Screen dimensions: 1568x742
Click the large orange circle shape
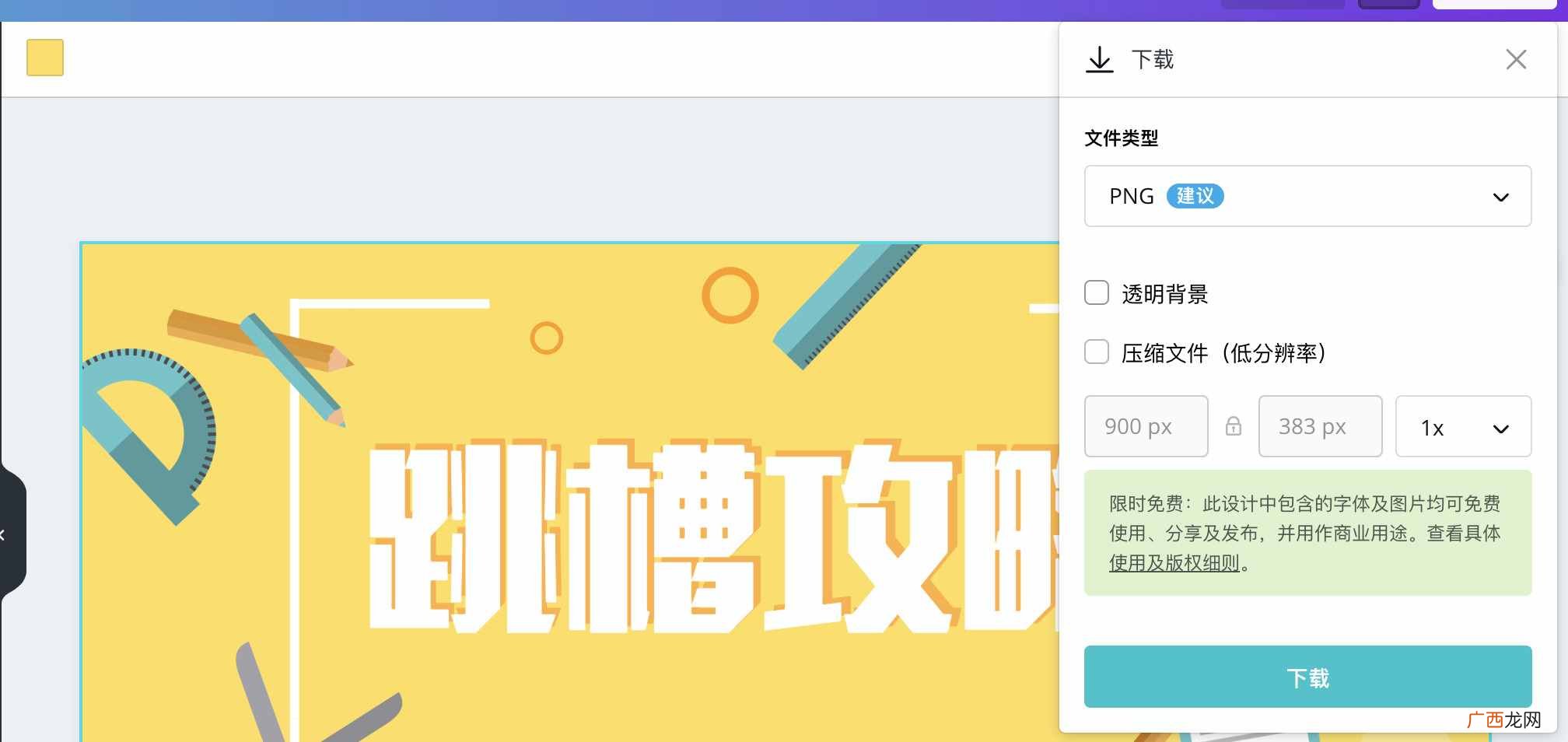pos(730,296)
